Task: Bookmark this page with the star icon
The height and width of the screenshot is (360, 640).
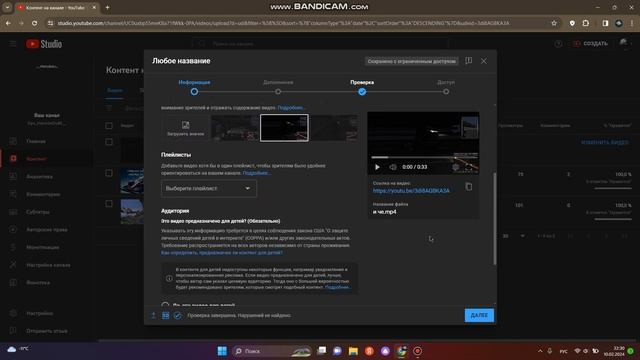Action: [x=554, y=23]
